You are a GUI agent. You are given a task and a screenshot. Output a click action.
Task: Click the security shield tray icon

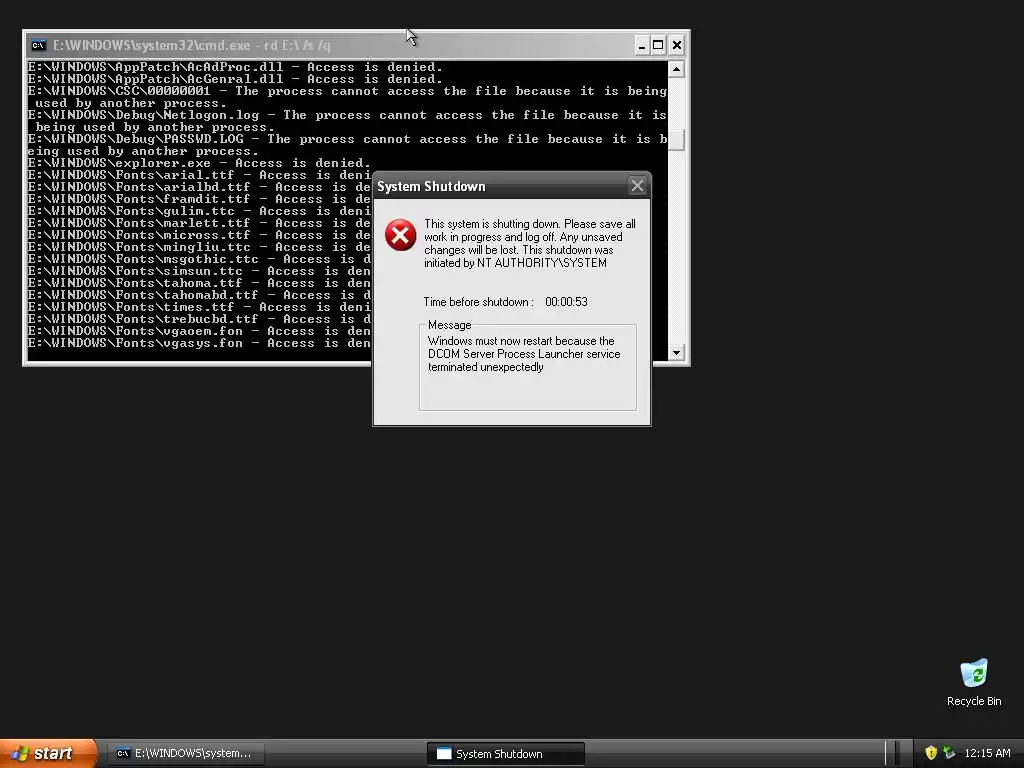tap(931, 753)
